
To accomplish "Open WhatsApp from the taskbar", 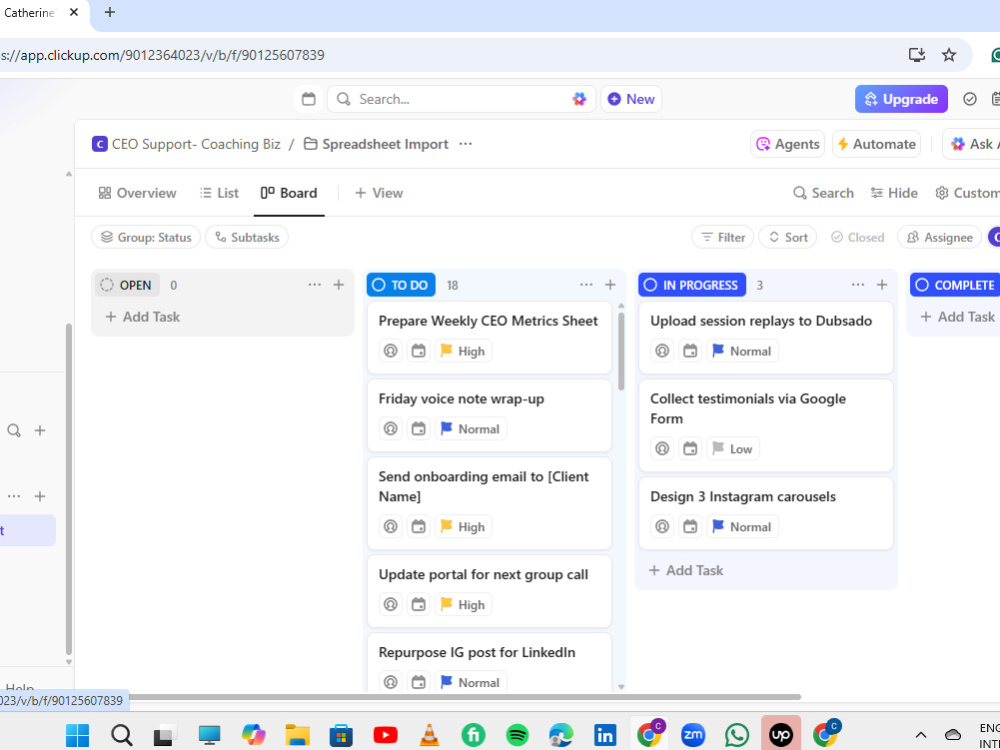I will pos(737,735).
